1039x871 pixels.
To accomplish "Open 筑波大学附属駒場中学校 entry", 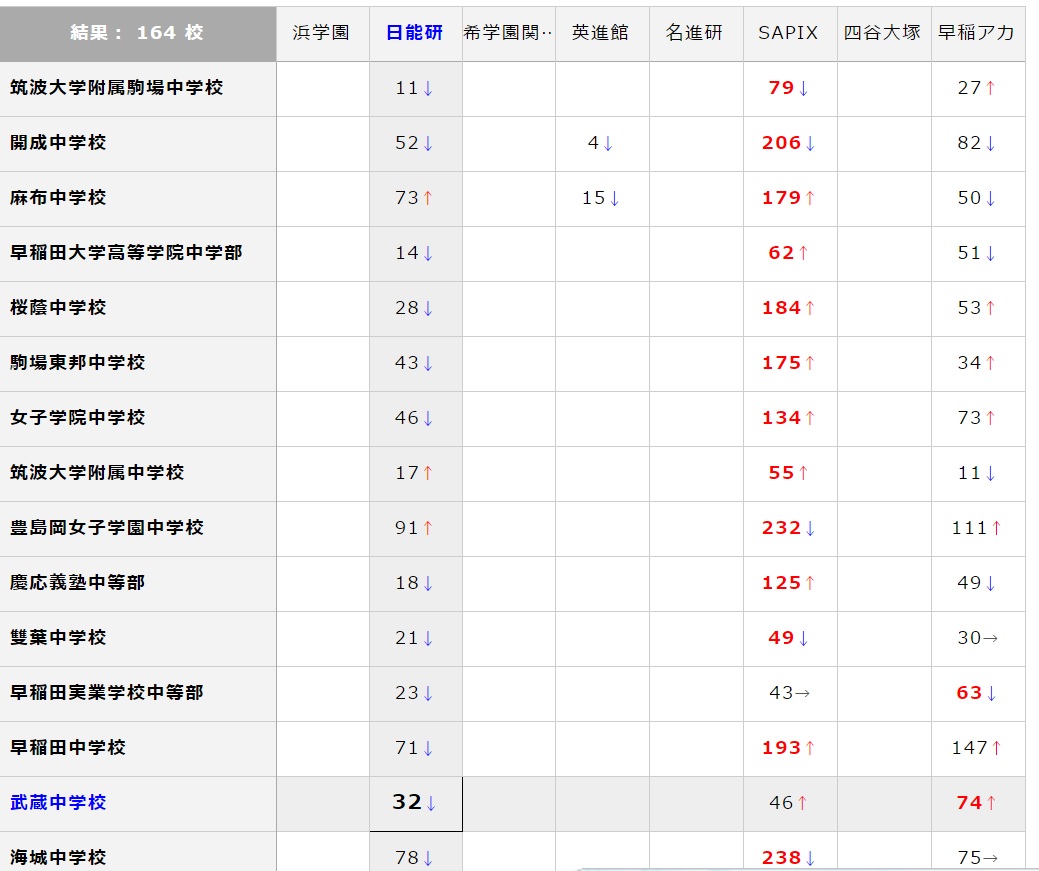I will coord(117,88).
